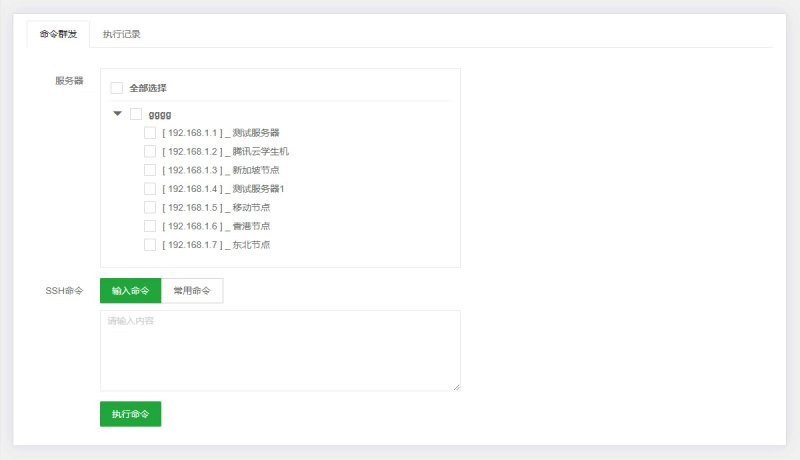Switch to the 执行记录 tab
The image size is (800, 460).
(x=121, y=34)
